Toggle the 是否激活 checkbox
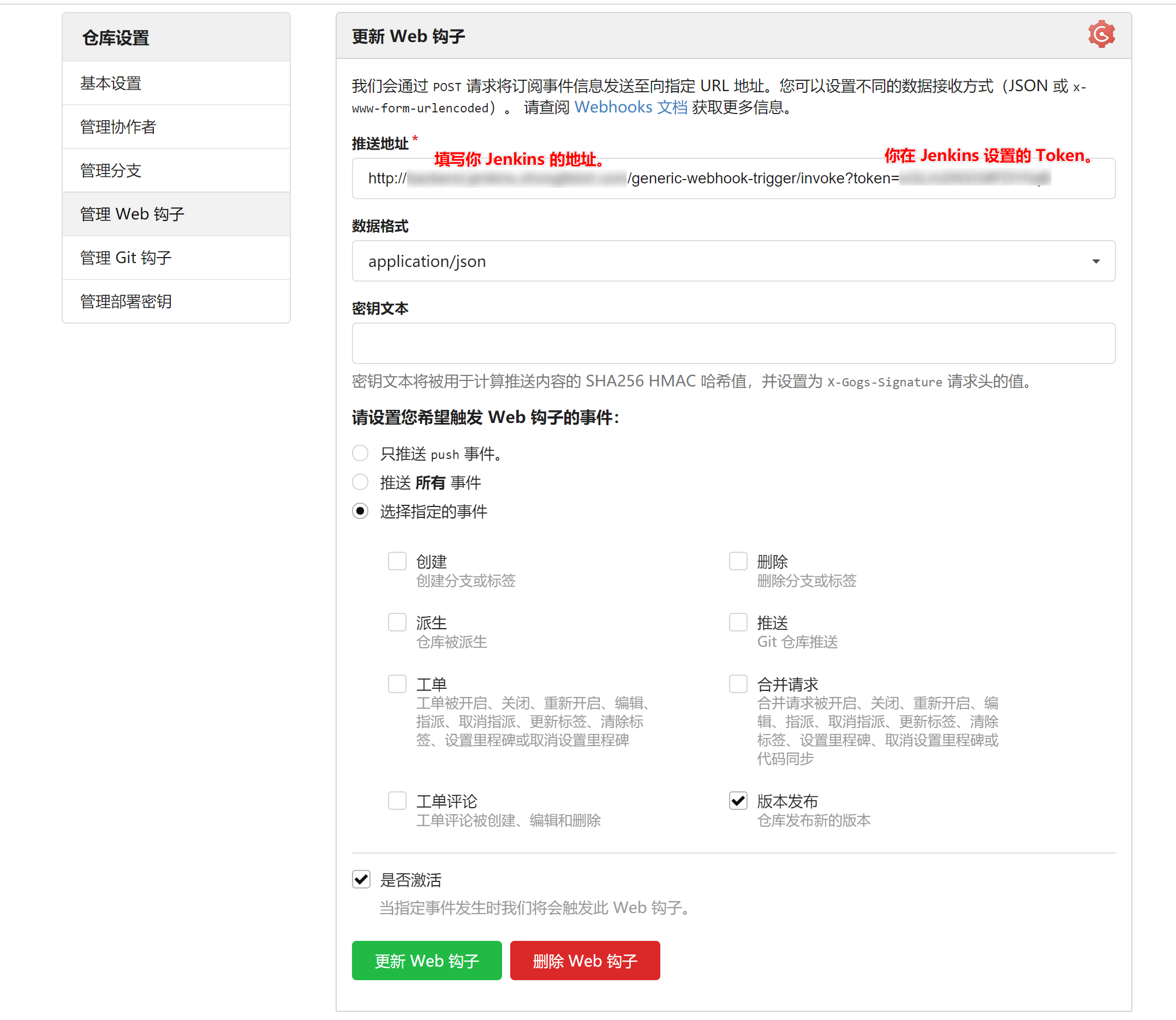Screen dimensions: 1176x1020 coord(361,879)
